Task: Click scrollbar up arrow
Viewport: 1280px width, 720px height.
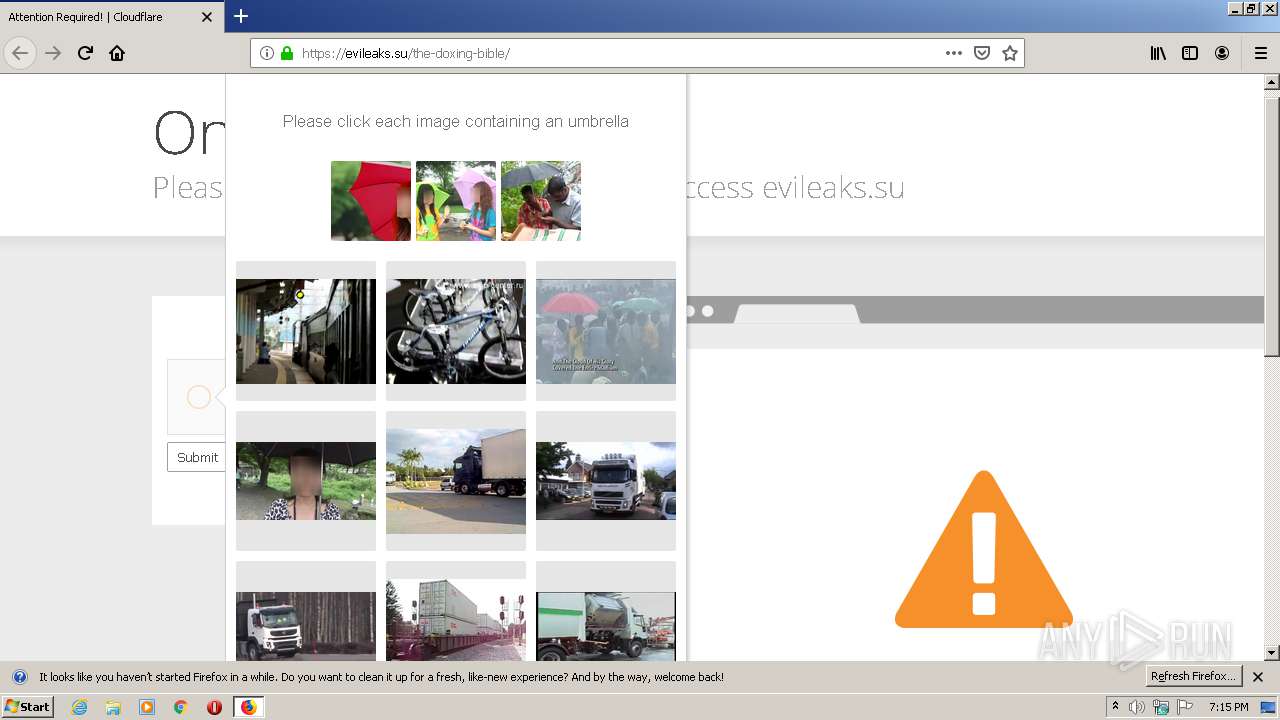Action: coord(1272,82)
